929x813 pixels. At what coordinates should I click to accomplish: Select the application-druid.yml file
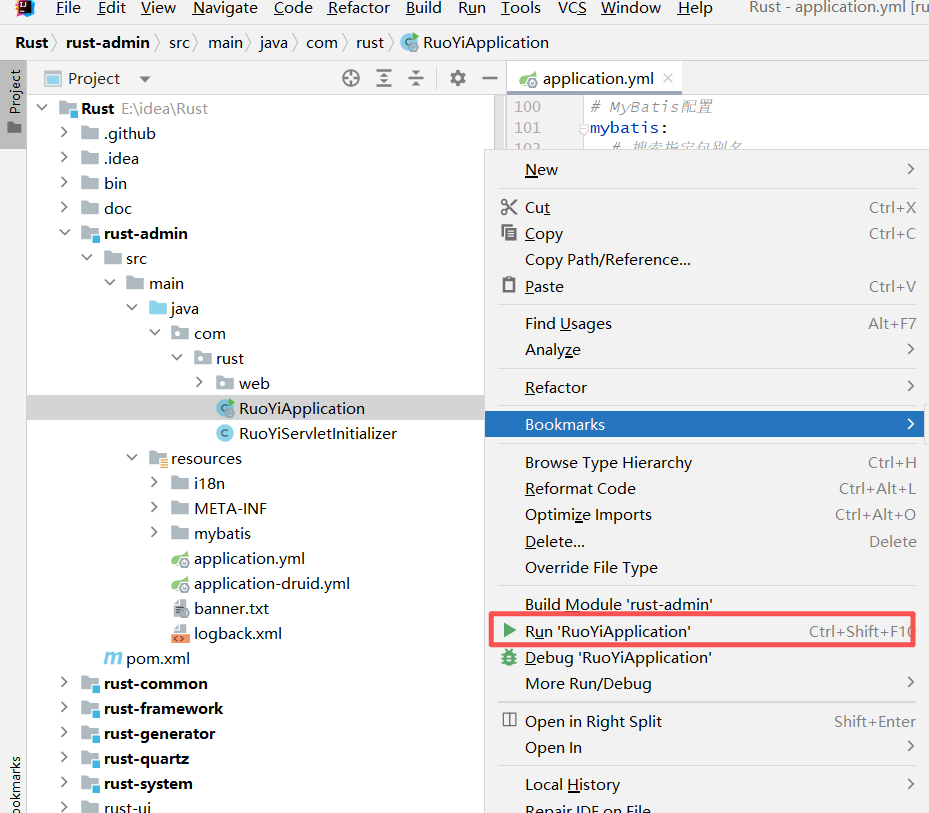pyautogui.click(x=271, y=583)
